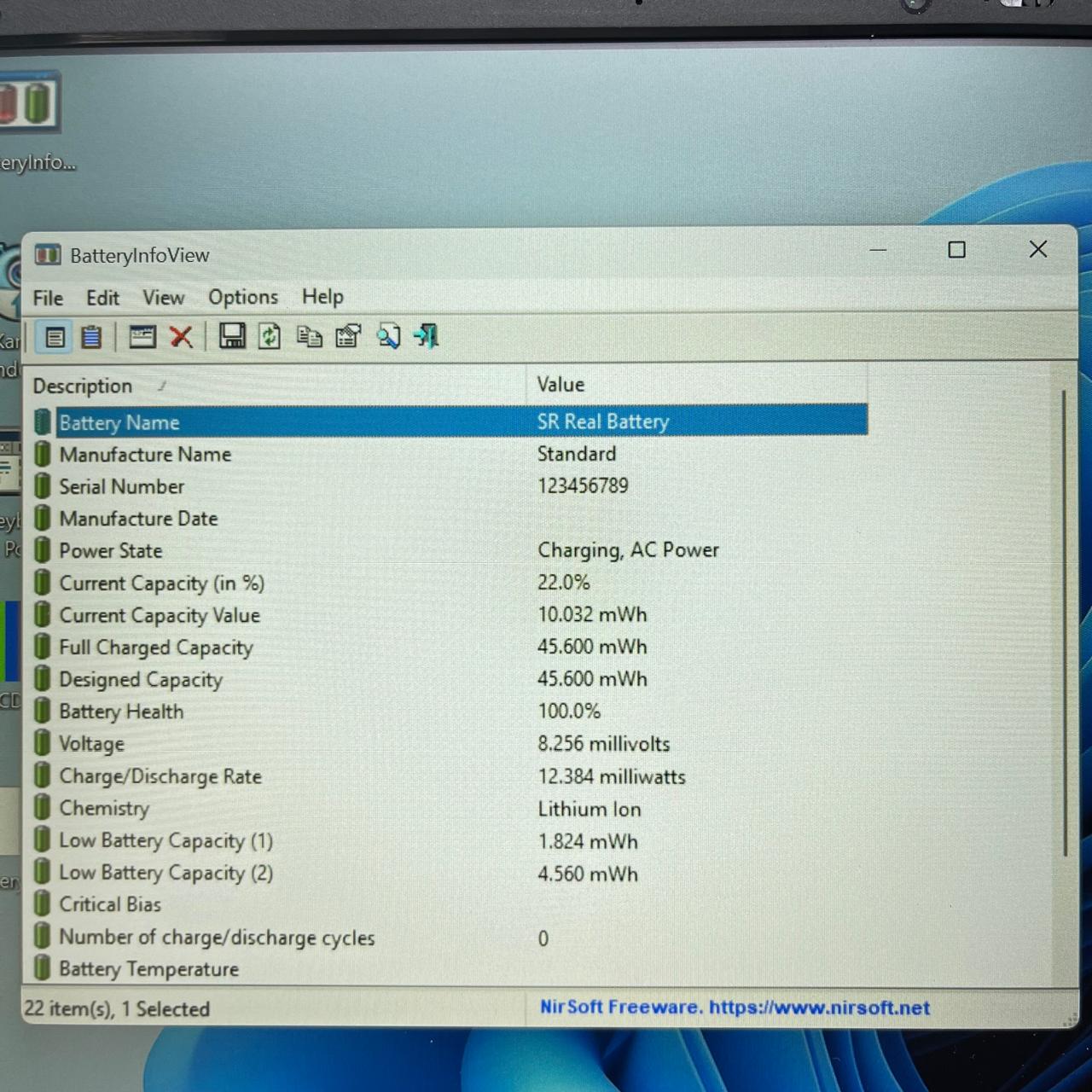The image size is (1092, 1092).
Task: Click the red X delete toolbar icon
Action: [181, 337]
